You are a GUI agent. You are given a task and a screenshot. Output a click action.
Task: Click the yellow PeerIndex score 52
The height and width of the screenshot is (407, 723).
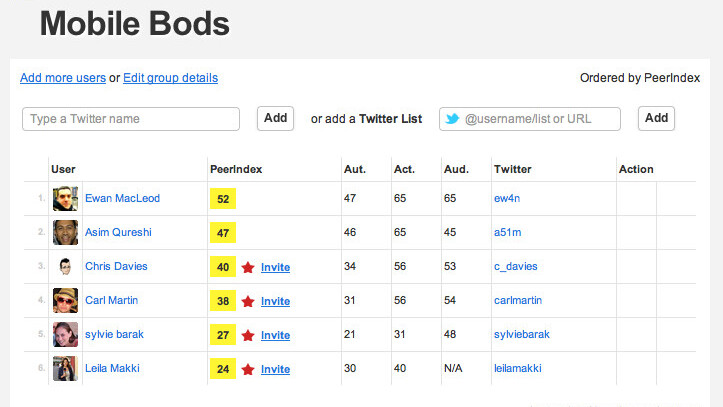point(223,199)
